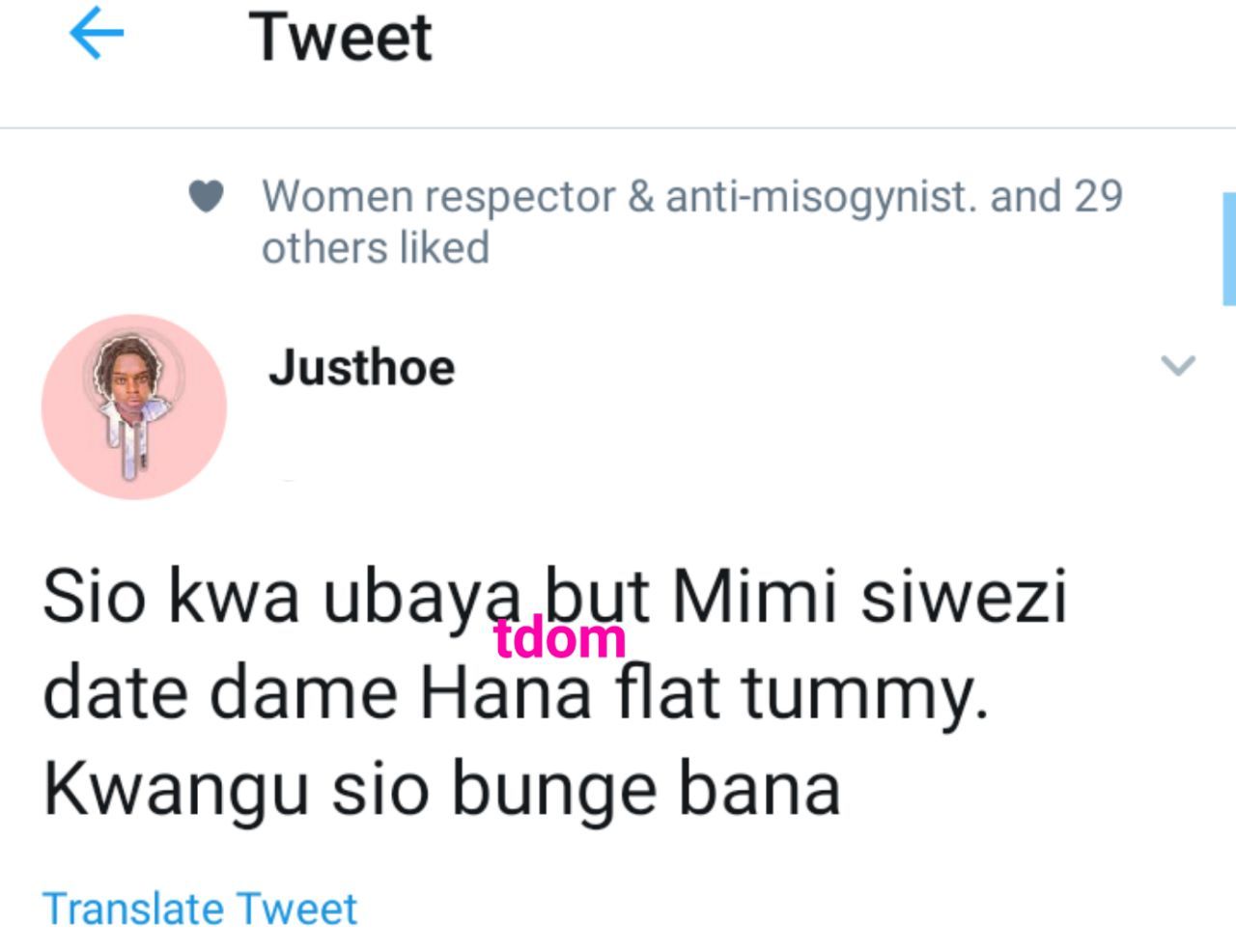
Task: Click the words 'flat tummy' in tweet
Action: click(x=803, y=693)
